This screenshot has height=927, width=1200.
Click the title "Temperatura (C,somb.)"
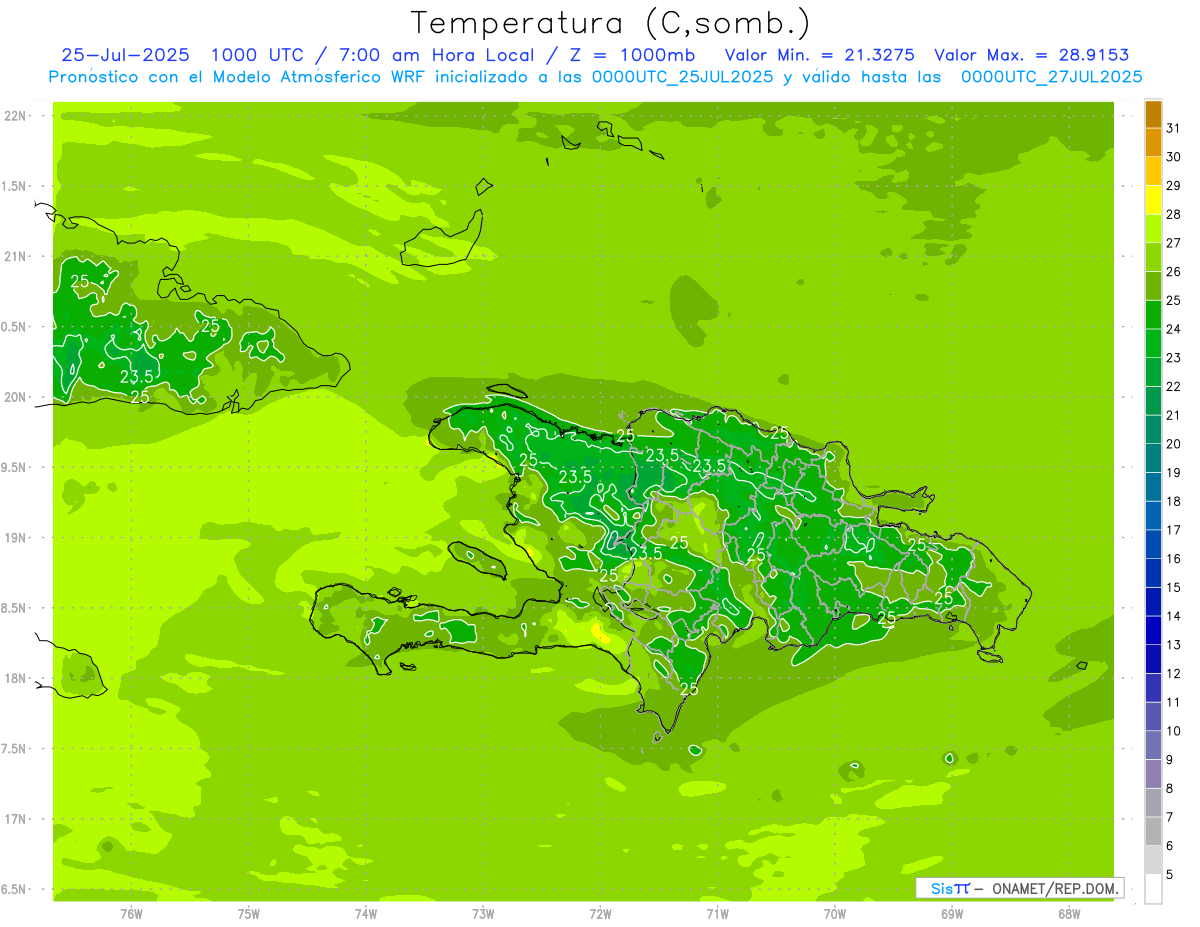[611, 23]
